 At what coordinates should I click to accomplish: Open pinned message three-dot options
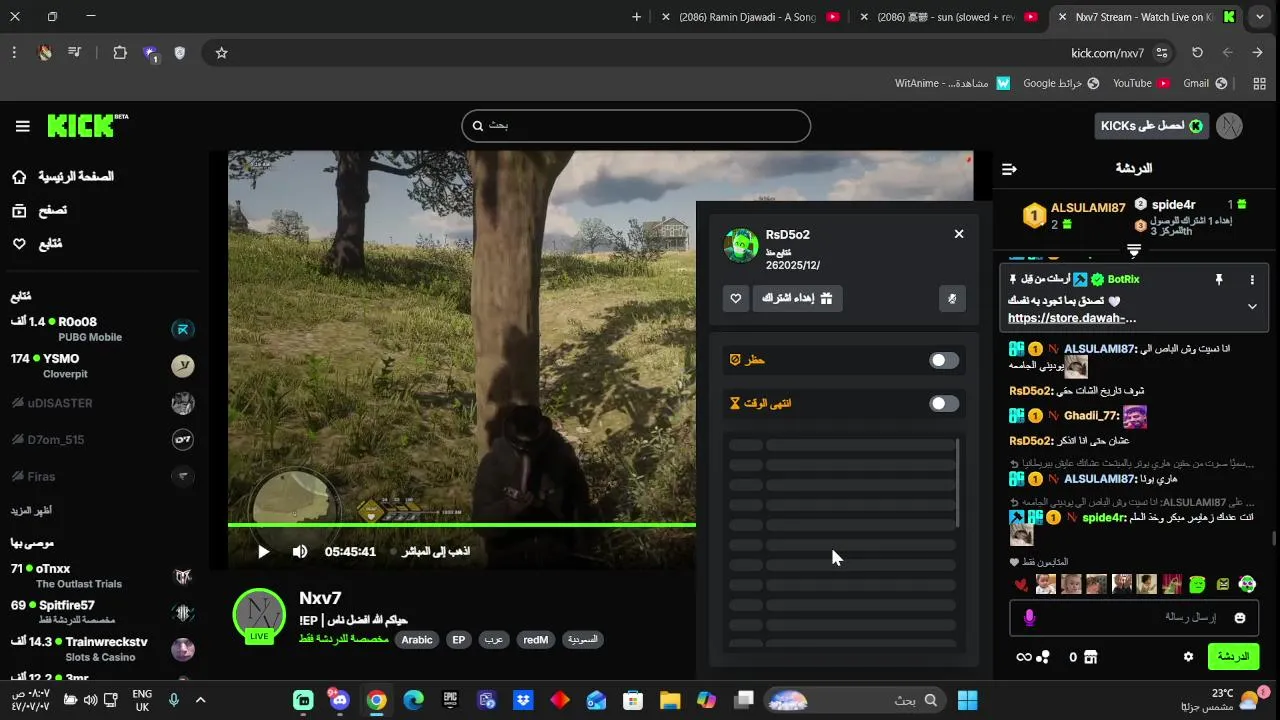coord(1252,280)
